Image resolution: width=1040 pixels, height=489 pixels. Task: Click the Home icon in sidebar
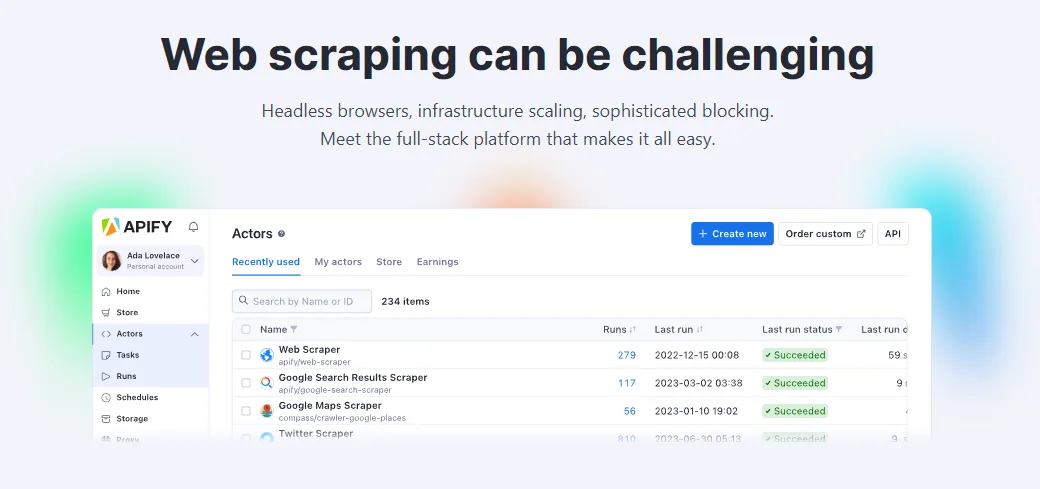106,292
